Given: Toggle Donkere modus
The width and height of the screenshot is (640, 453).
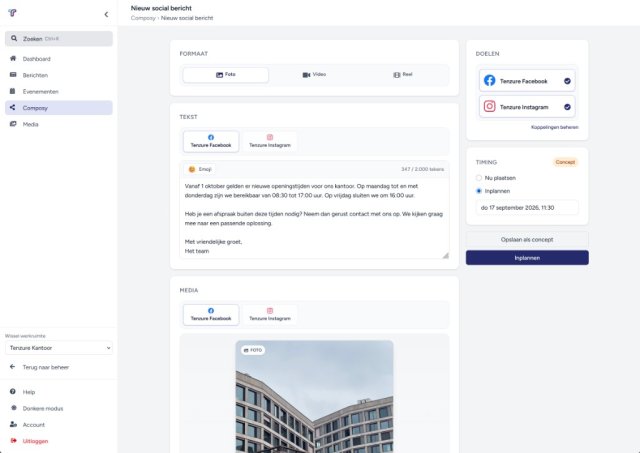Looking at the screenshot, I should 59,408.
